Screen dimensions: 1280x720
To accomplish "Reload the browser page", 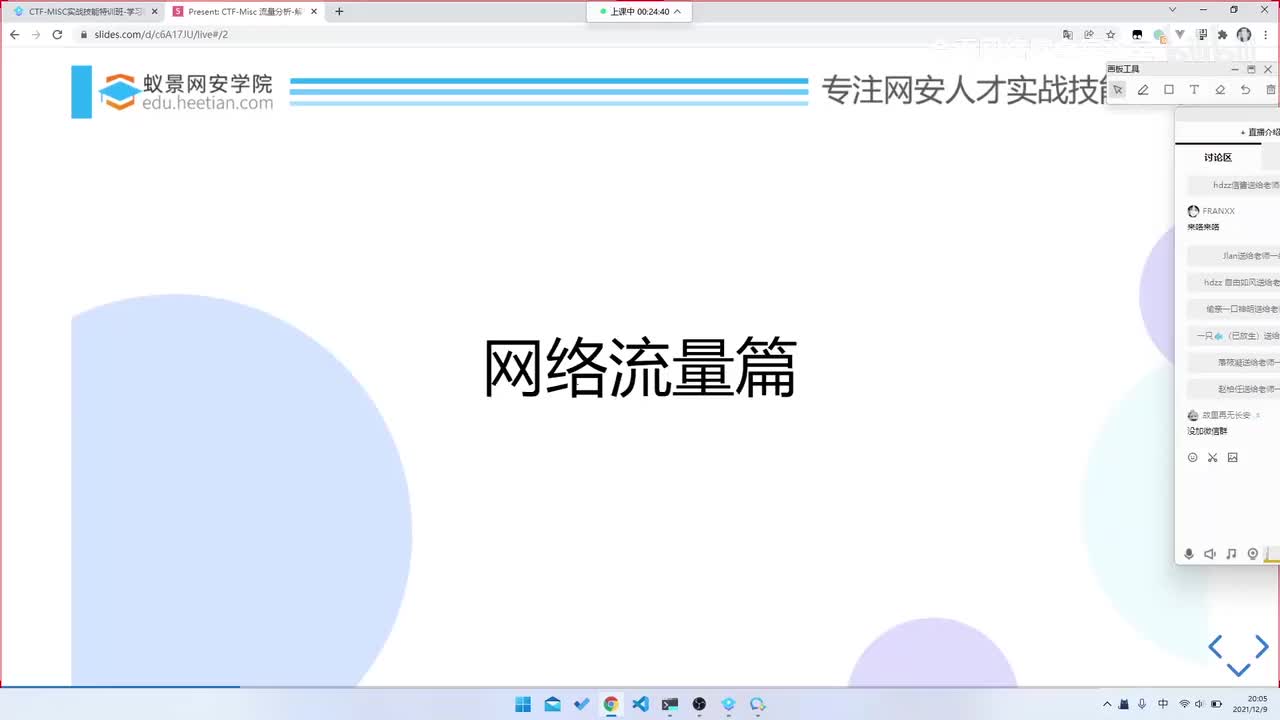I will pyautogui.click(x=57, y=34).
